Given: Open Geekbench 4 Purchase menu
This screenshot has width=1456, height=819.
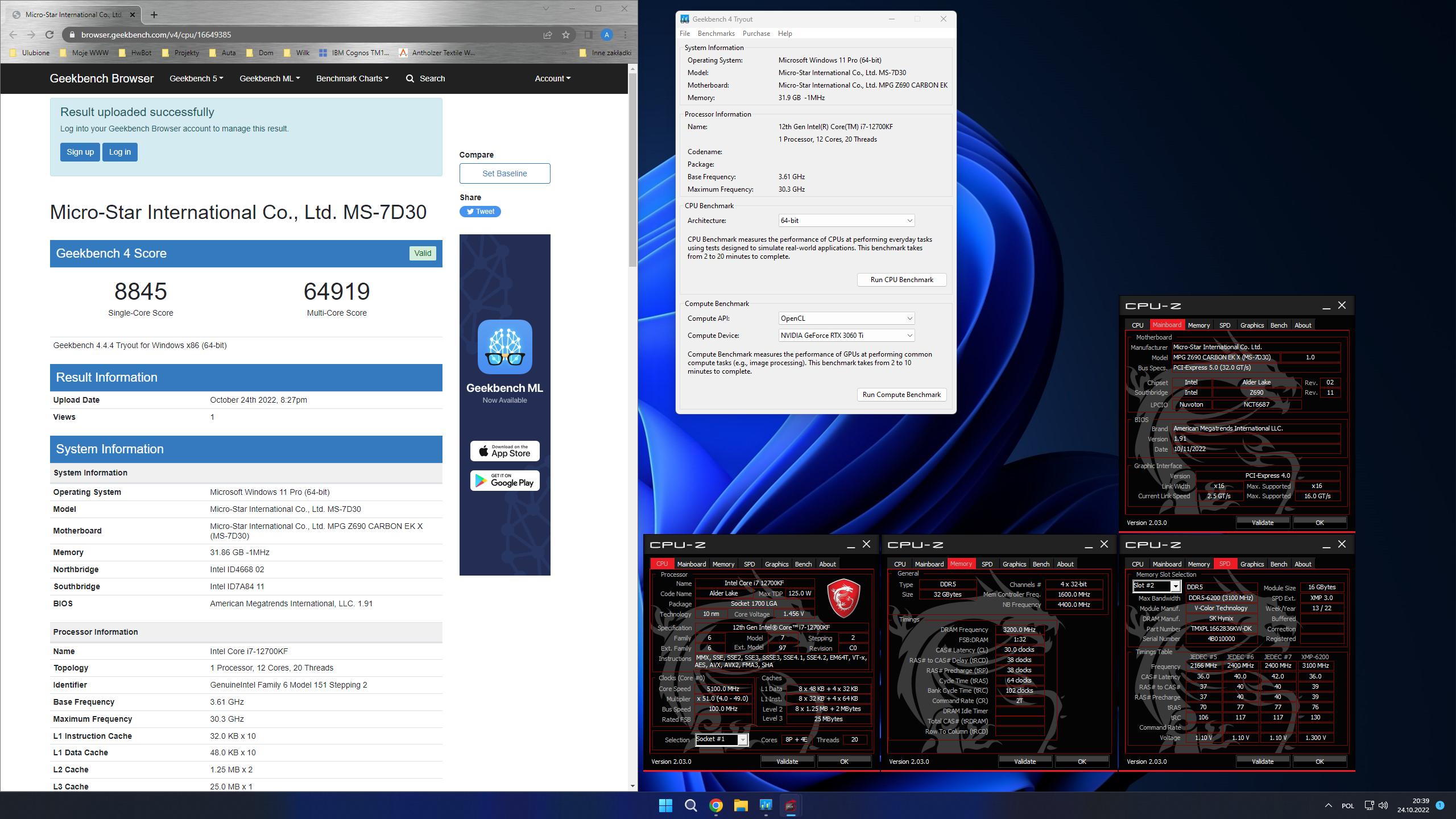Looking at the screenshot, I should click(756, 34).
